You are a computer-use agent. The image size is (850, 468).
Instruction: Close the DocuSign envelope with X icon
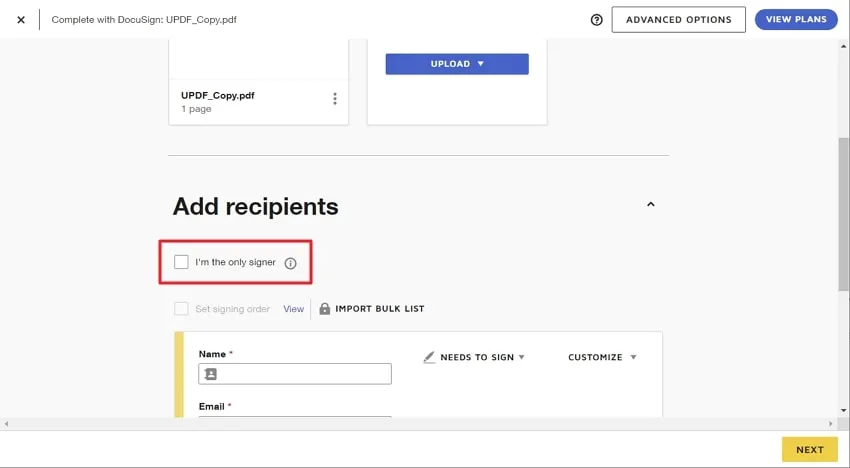click(21, 20)
